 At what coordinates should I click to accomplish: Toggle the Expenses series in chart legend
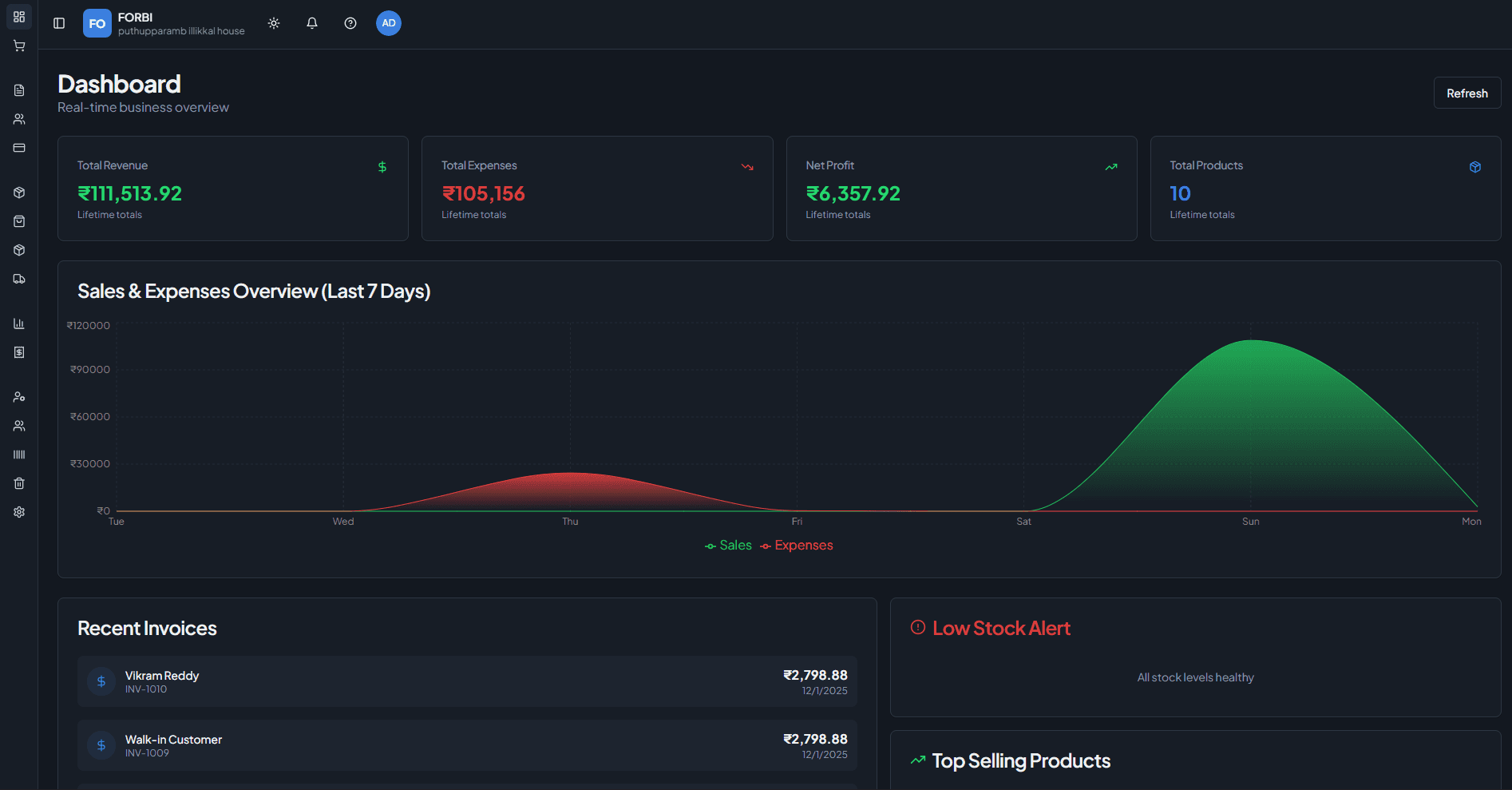click(x=797, y=546)
